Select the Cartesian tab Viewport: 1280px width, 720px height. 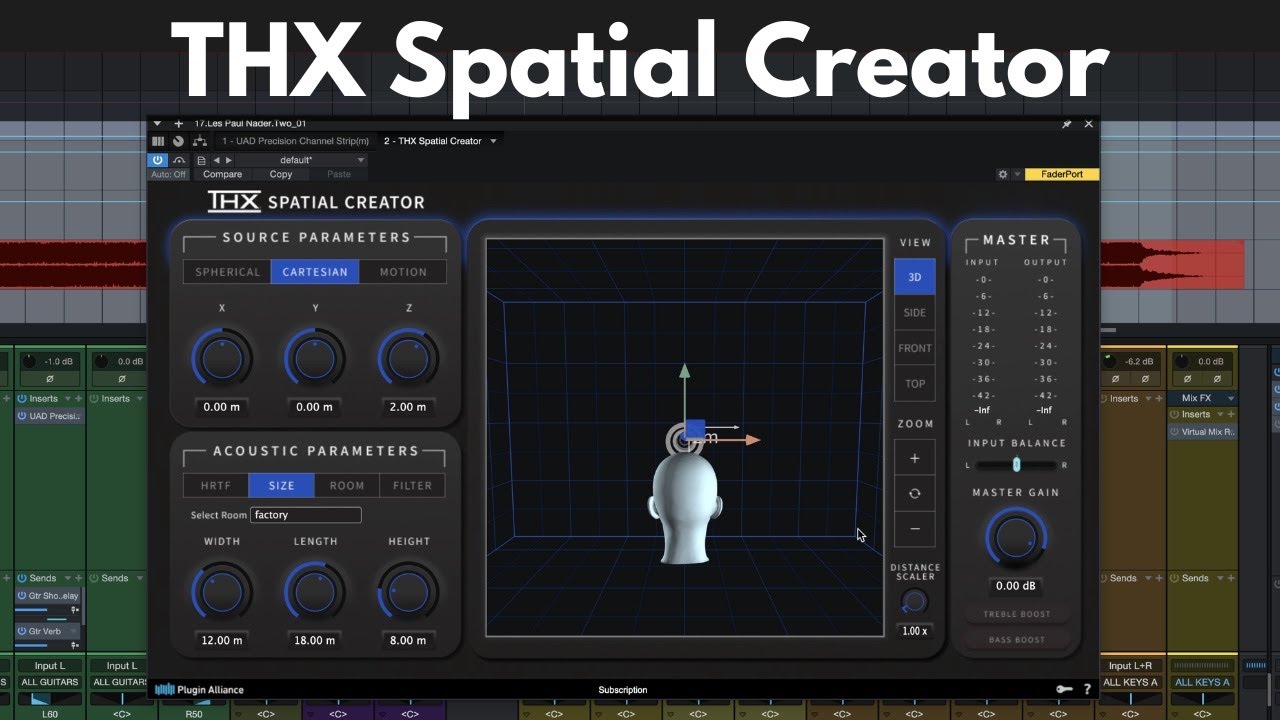pyautogui.click(x=315, y=272)
